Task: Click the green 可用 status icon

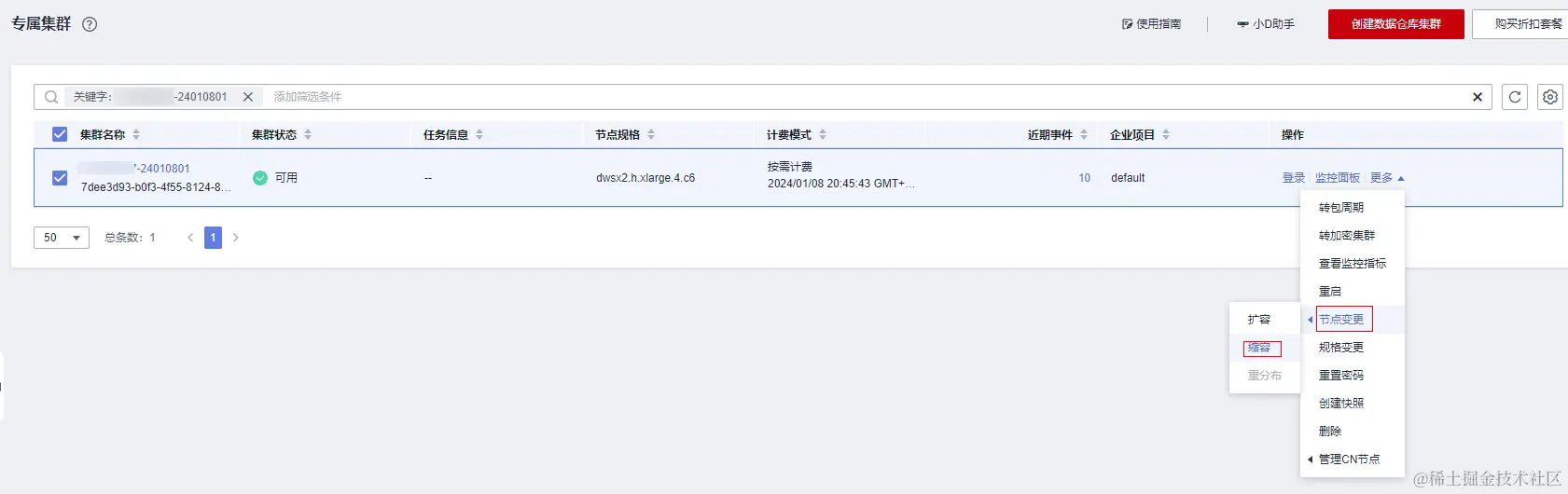Action: (x=260, y=178)
